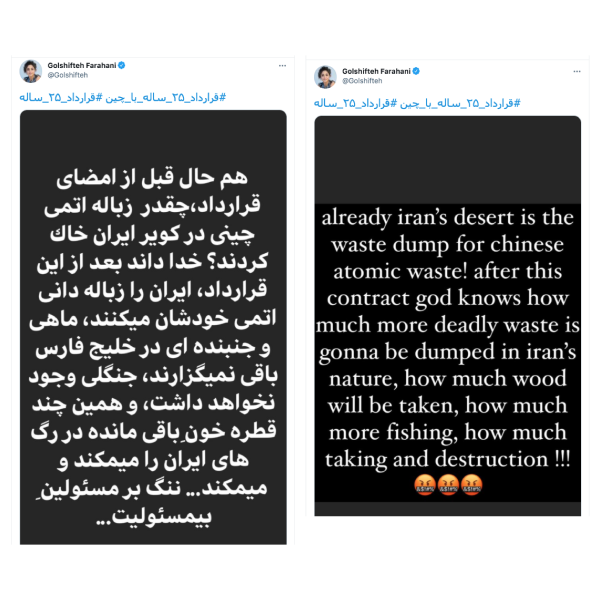Open the Persian text image in left tweet
This screenshot has width=600, height=600.
coord(153,327)
